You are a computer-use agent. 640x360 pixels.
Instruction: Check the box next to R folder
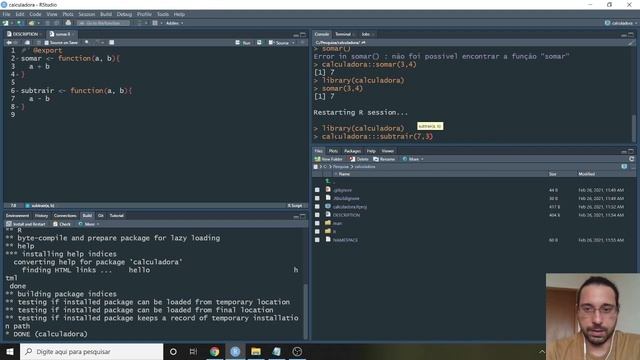tap(317, 232)
